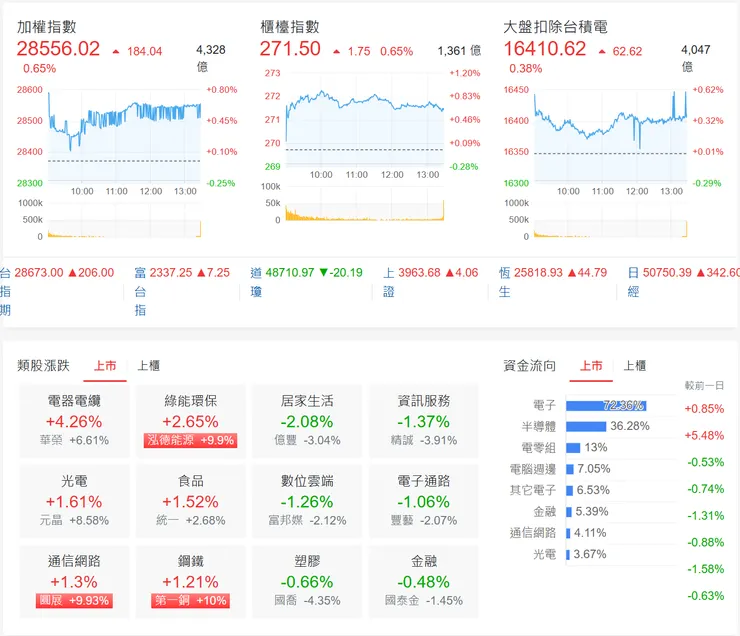The image size is (740, 636).
Task: Select 上市 tab in 類股漲跌 section
Action: tap(105, 366)
